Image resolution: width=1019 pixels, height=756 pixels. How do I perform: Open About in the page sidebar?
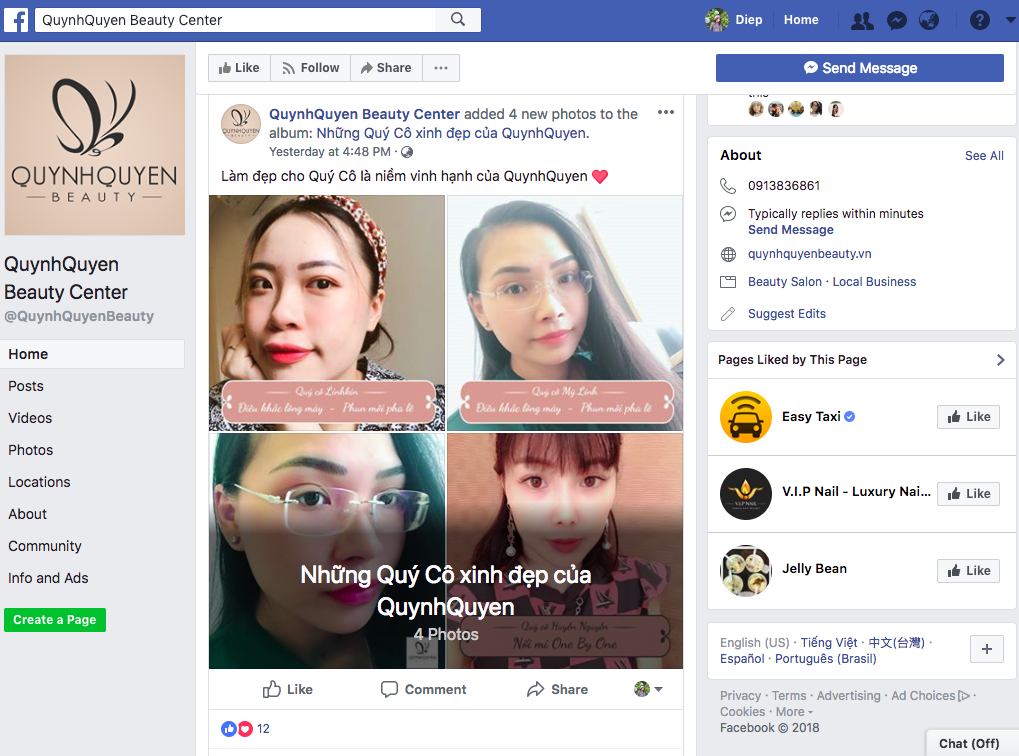click(x=27, y=514)
